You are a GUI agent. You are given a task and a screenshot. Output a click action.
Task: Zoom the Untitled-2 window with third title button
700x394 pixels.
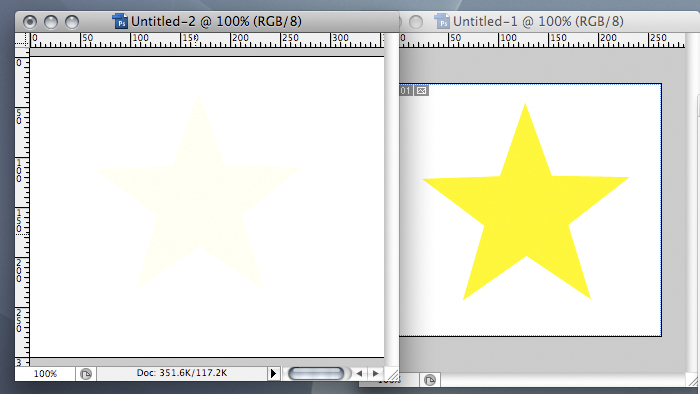(x=72, y=21)
